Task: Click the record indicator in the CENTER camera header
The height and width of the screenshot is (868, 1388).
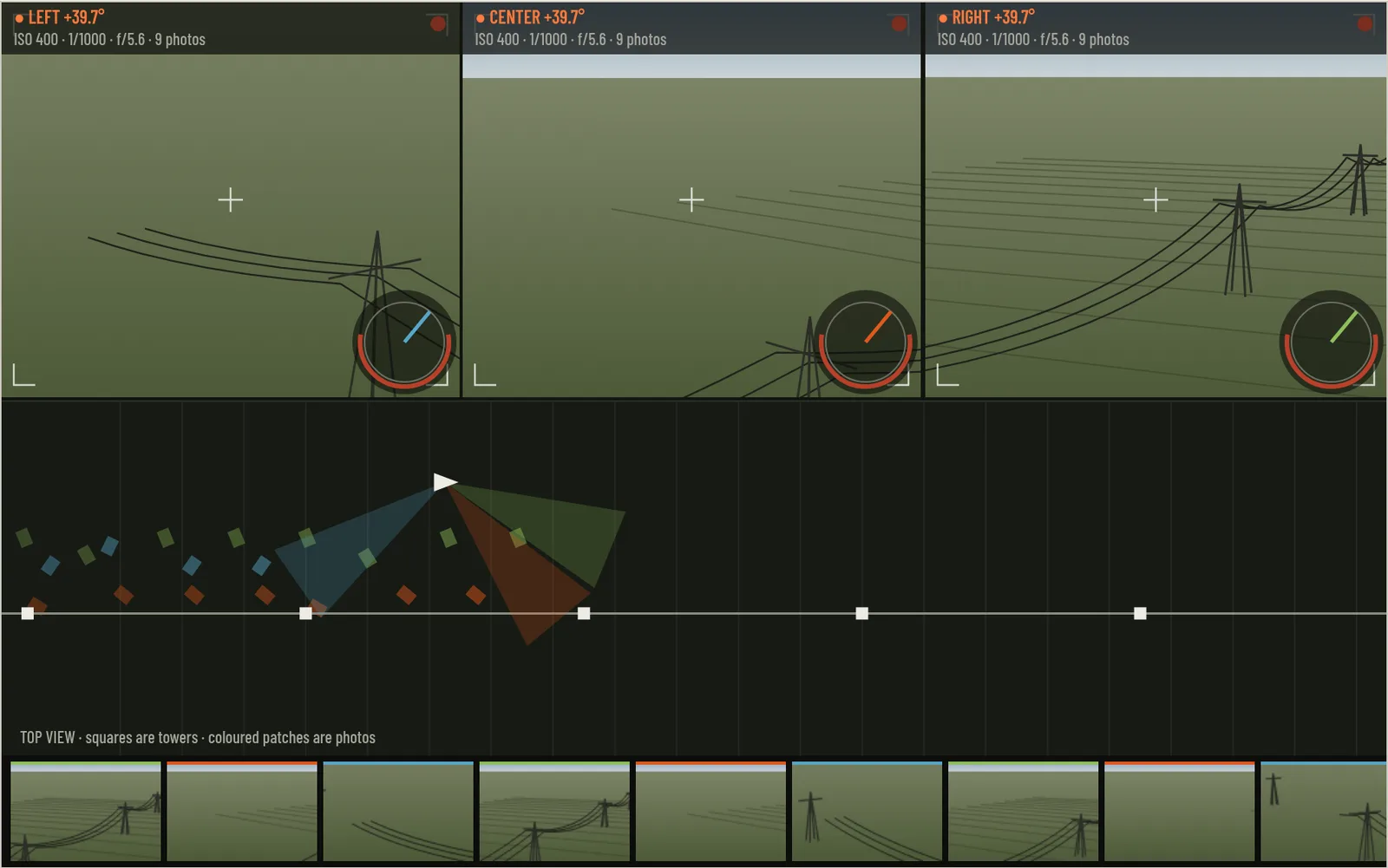Action: (x=900, y=24)
